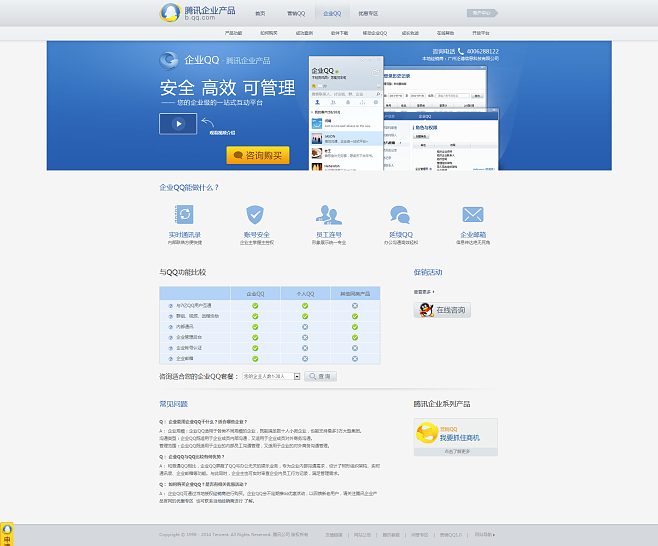Switch to the 营销QQ tab
The width and height of the screenshot is (658, 546).
[296, 13]
